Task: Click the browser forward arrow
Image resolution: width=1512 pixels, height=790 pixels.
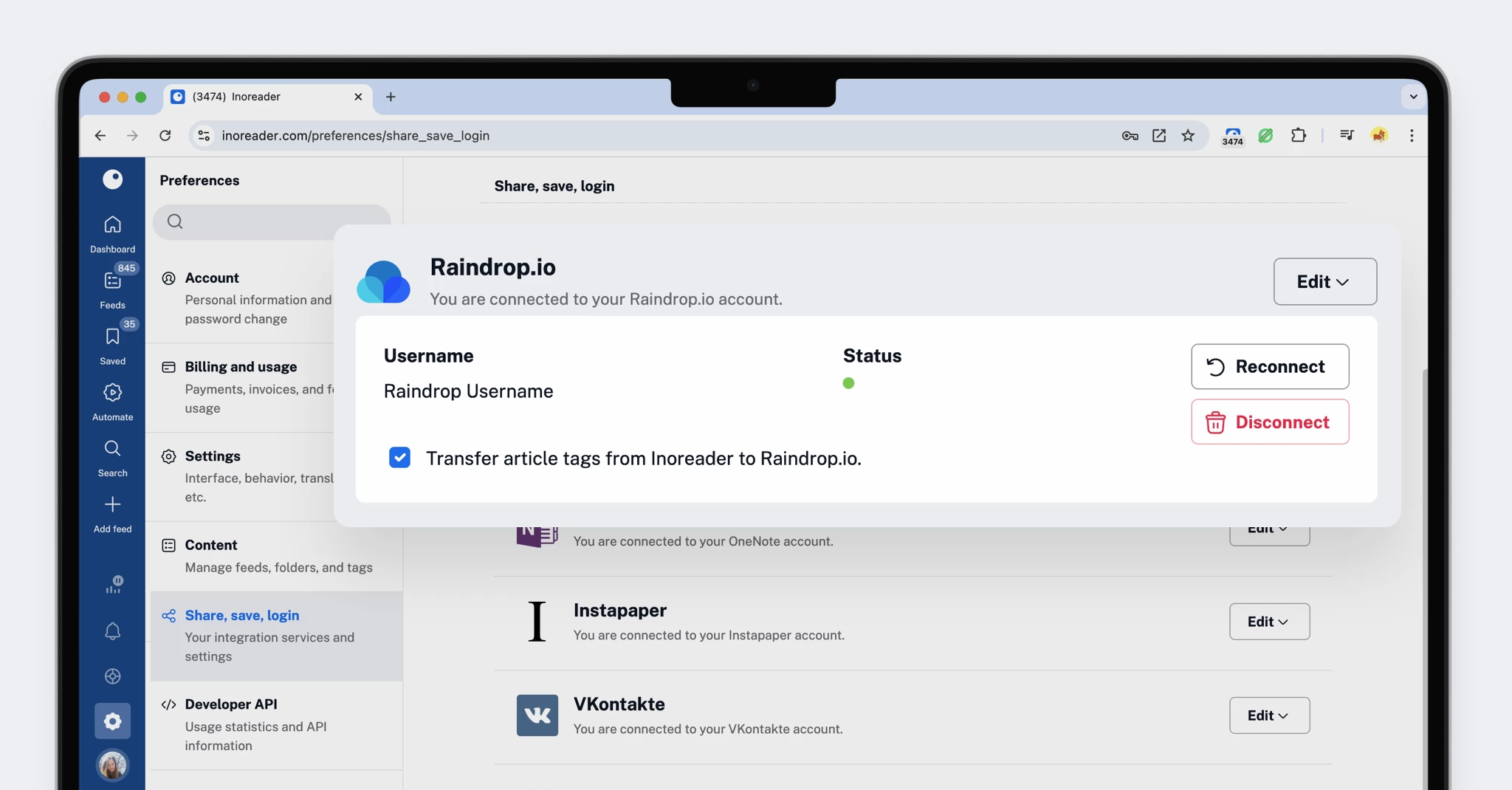Action: tap(132, 135)
